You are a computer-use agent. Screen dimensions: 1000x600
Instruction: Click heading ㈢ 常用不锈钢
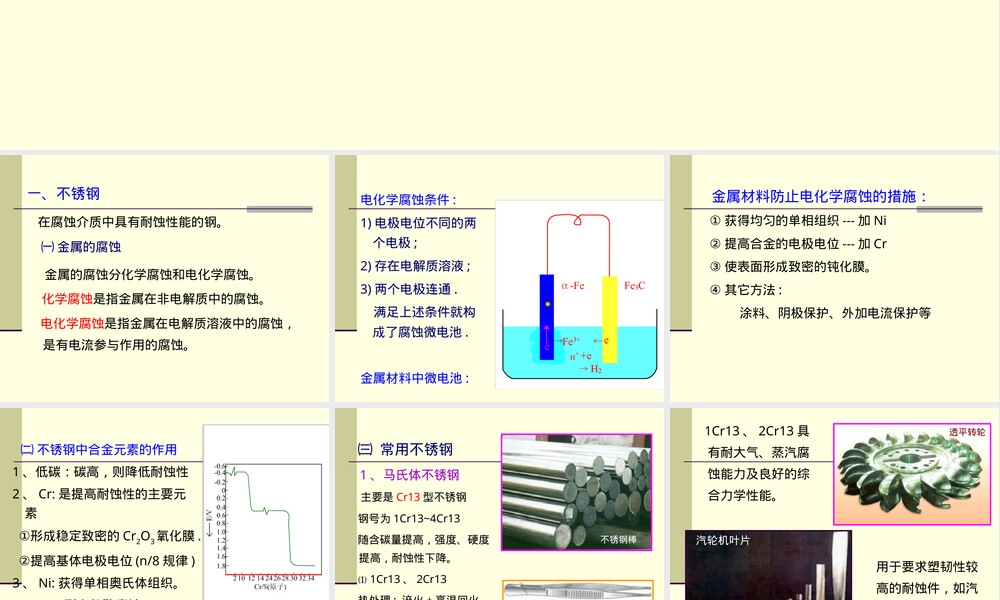[x=406, y=450]
